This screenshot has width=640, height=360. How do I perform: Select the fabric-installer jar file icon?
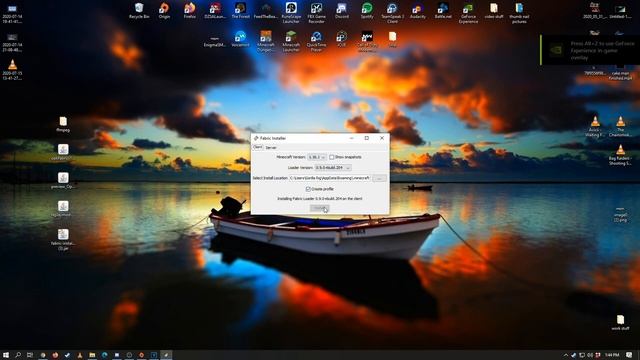coord(63,239)
